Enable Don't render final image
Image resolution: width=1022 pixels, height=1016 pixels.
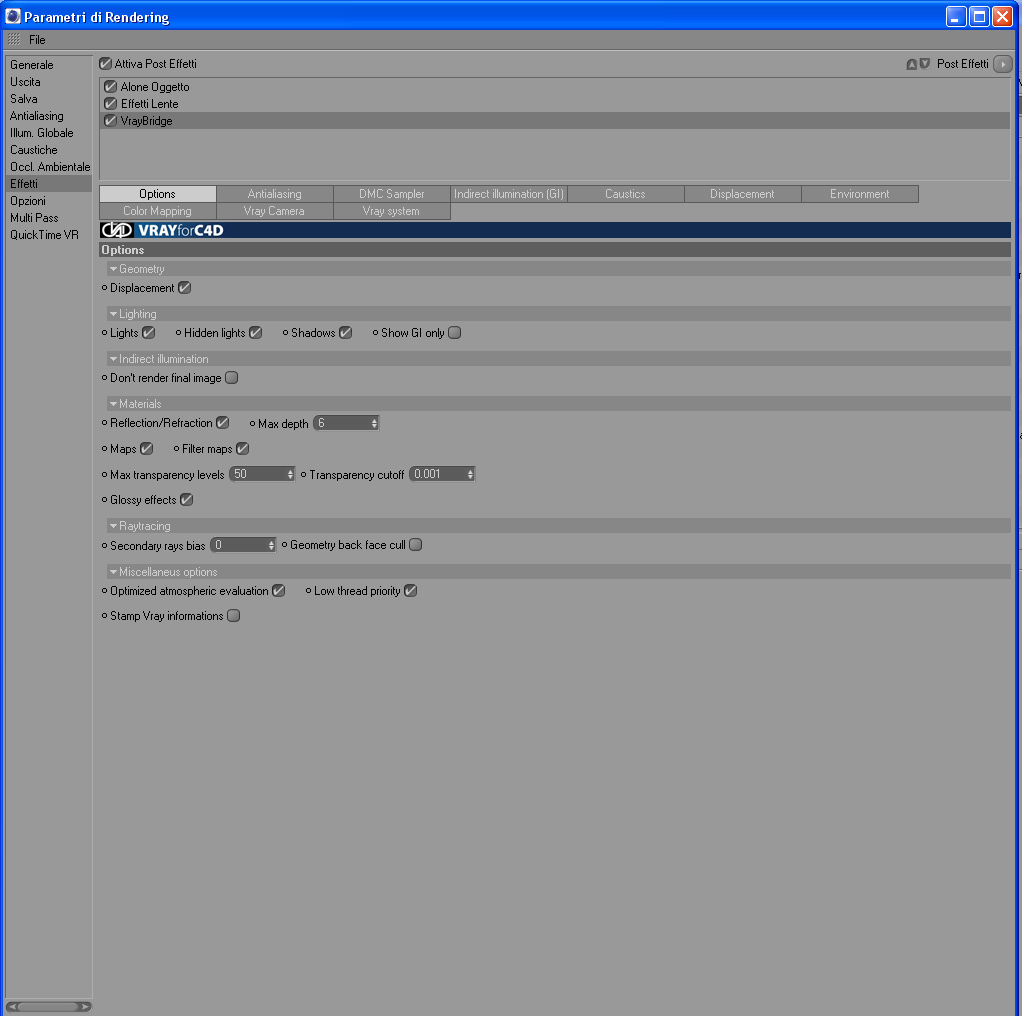[x=231, y=377]
